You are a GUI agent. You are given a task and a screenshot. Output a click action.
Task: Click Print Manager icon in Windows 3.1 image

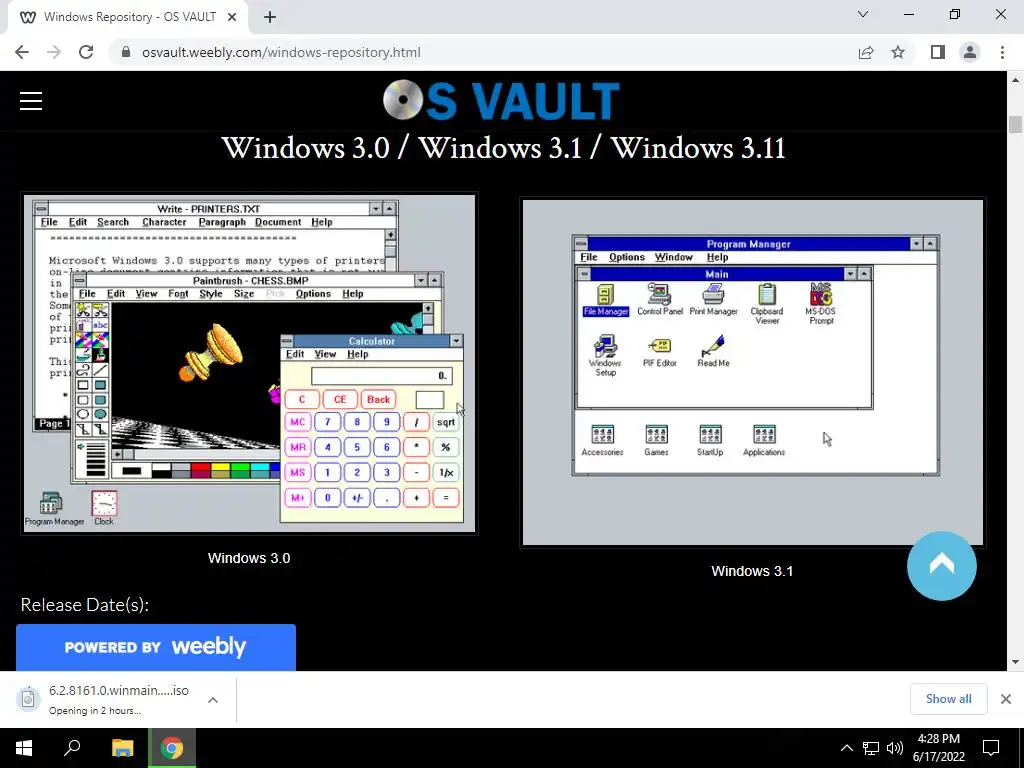tap(713, 300)
